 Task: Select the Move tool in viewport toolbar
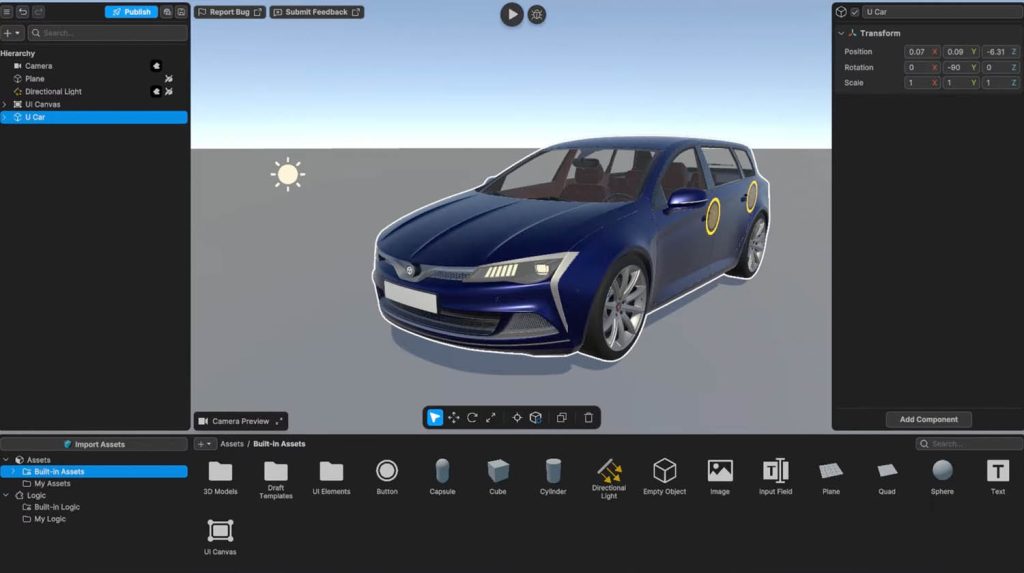click(453, 418)
